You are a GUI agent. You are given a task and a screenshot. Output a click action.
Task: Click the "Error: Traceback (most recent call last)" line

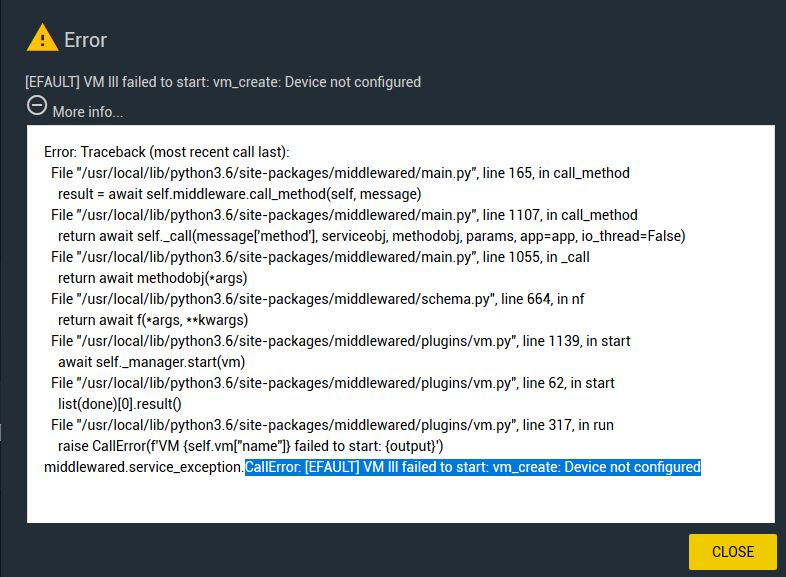coord(166,152)
